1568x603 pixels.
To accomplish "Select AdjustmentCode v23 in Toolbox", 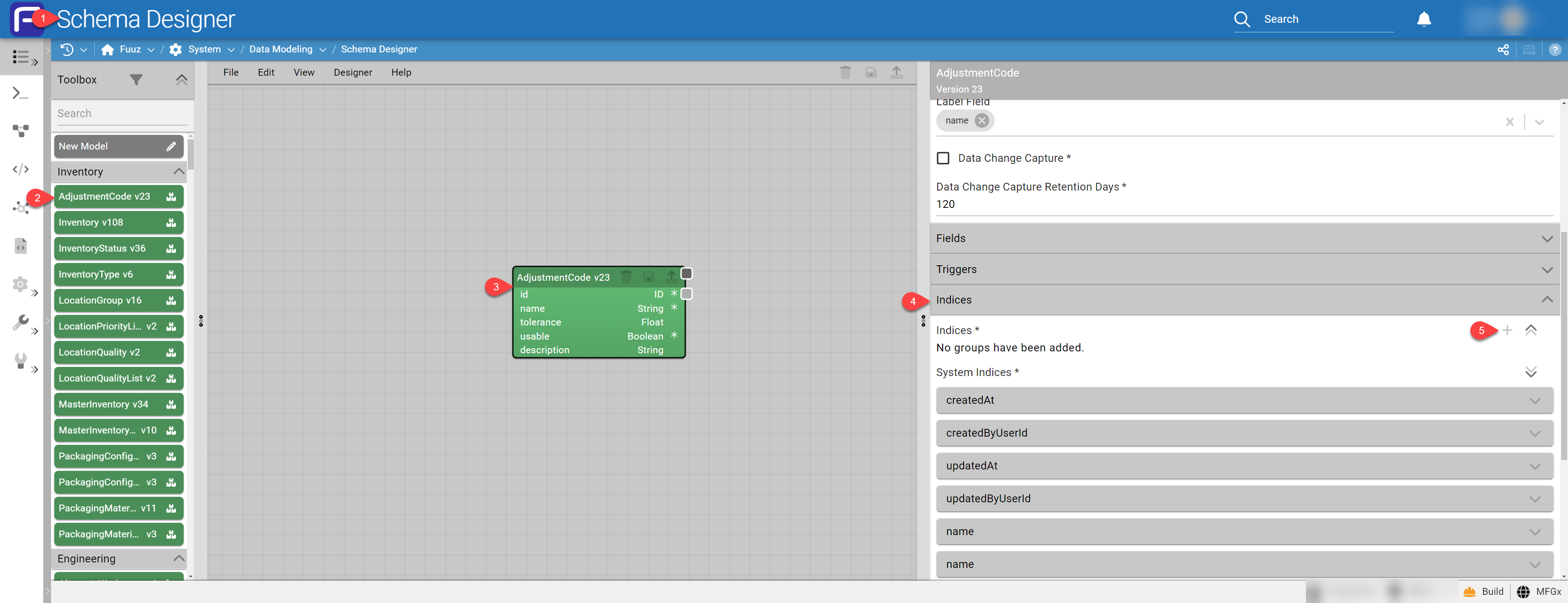I will click(119, 196).
